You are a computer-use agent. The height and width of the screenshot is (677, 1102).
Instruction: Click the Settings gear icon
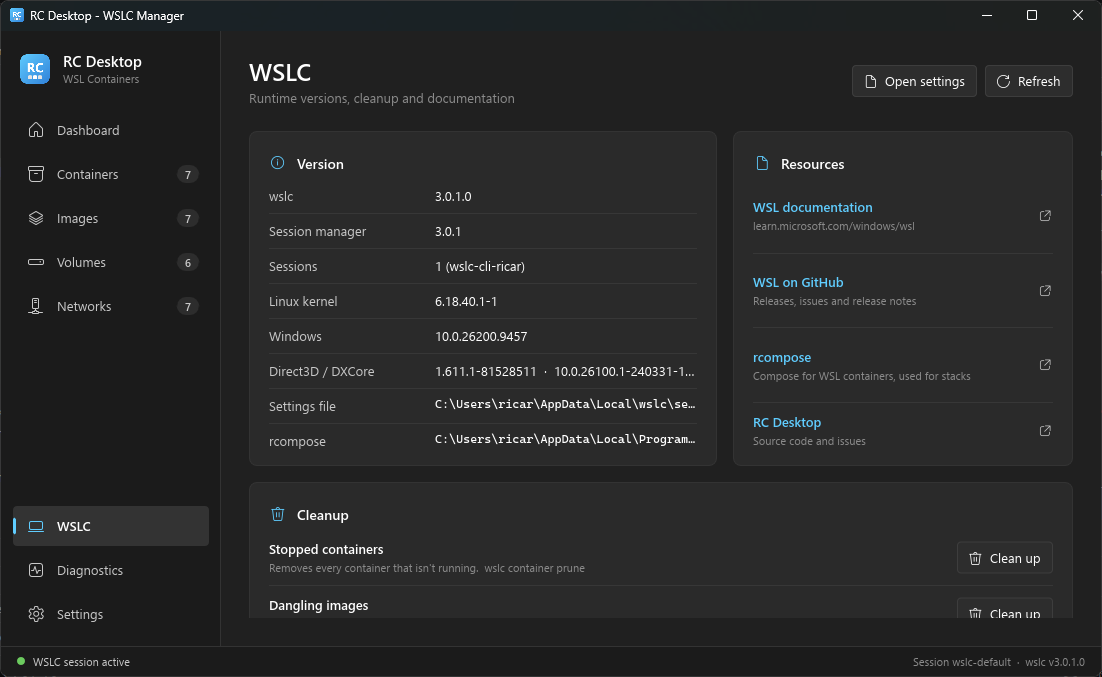tap(36, 614)
